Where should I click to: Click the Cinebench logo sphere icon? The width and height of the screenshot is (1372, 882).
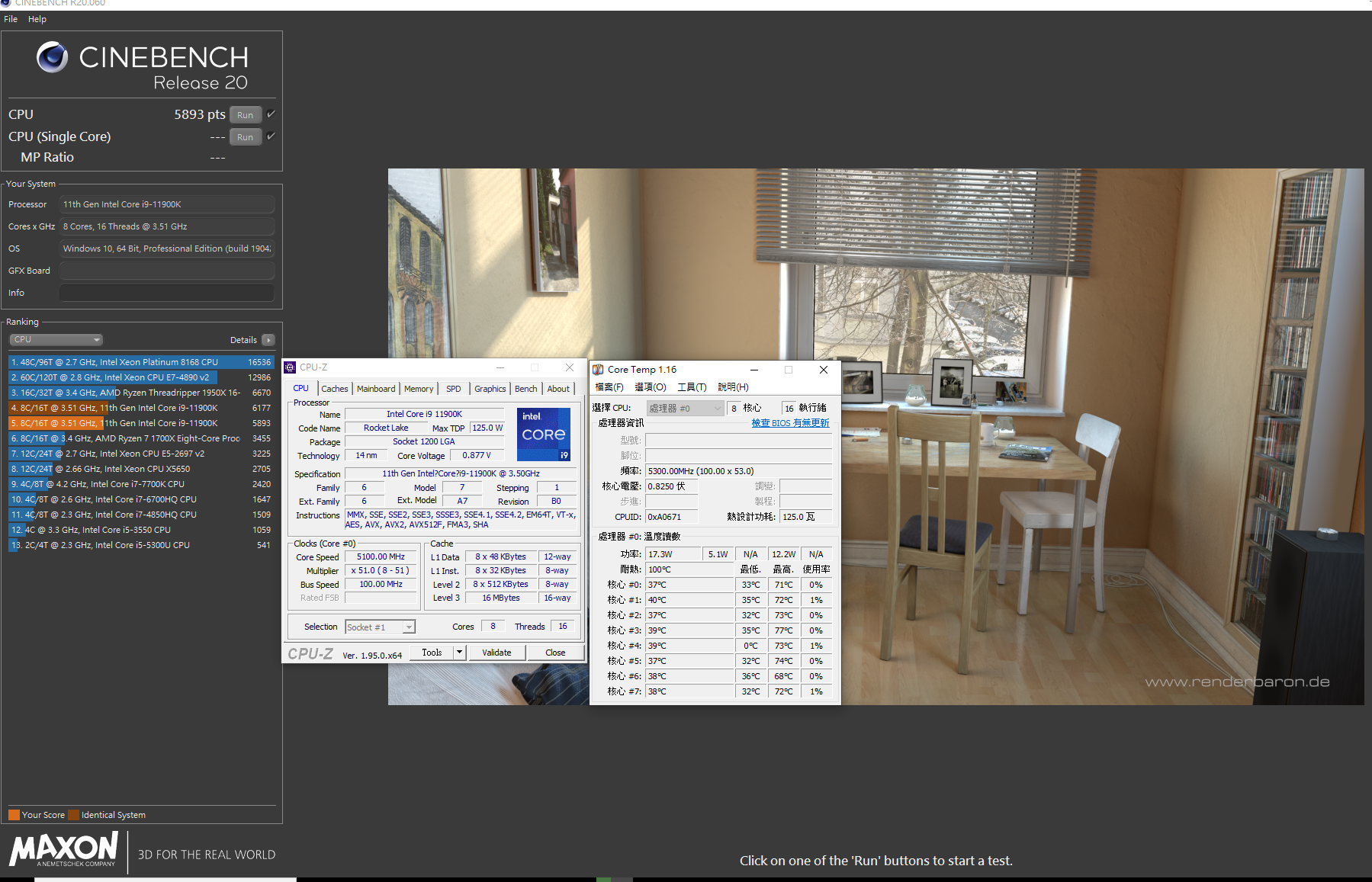53,57
